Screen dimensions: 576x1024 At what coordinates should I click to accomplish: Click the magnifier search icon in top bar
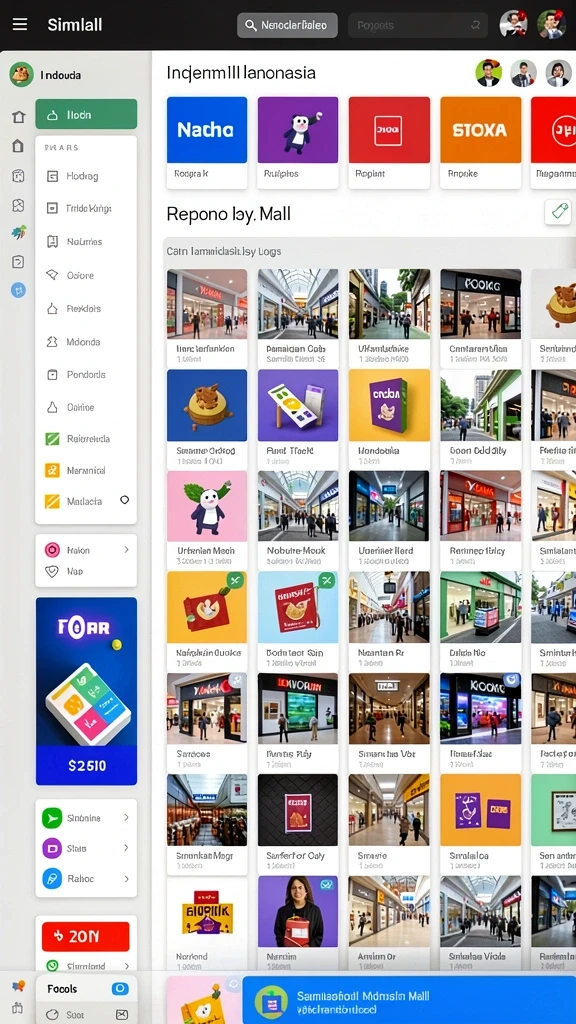250,25
